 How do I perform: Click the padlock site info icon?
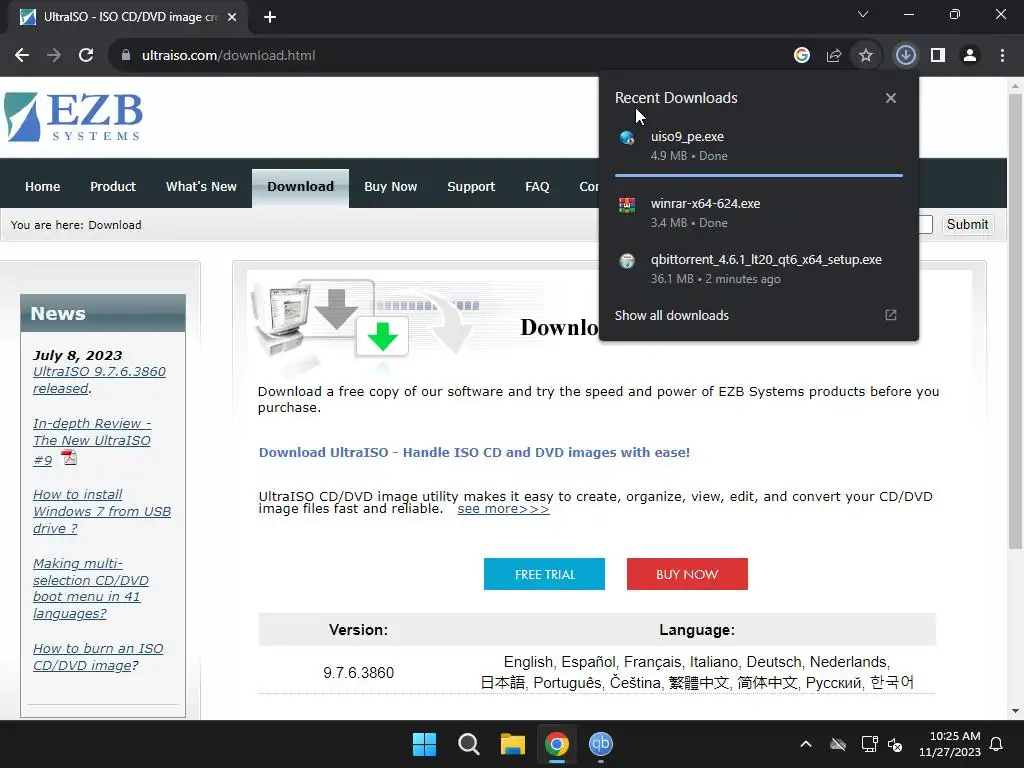[x=126, y=56]
